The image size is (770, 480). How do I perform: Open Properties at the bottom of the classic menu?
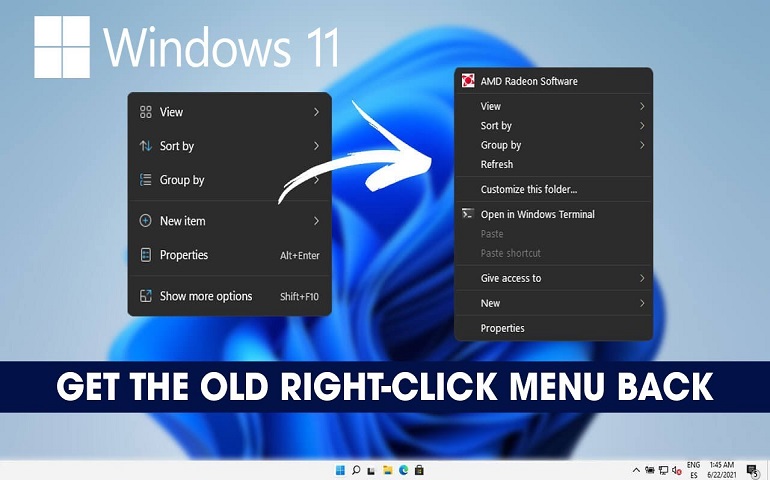coord(553,328)
